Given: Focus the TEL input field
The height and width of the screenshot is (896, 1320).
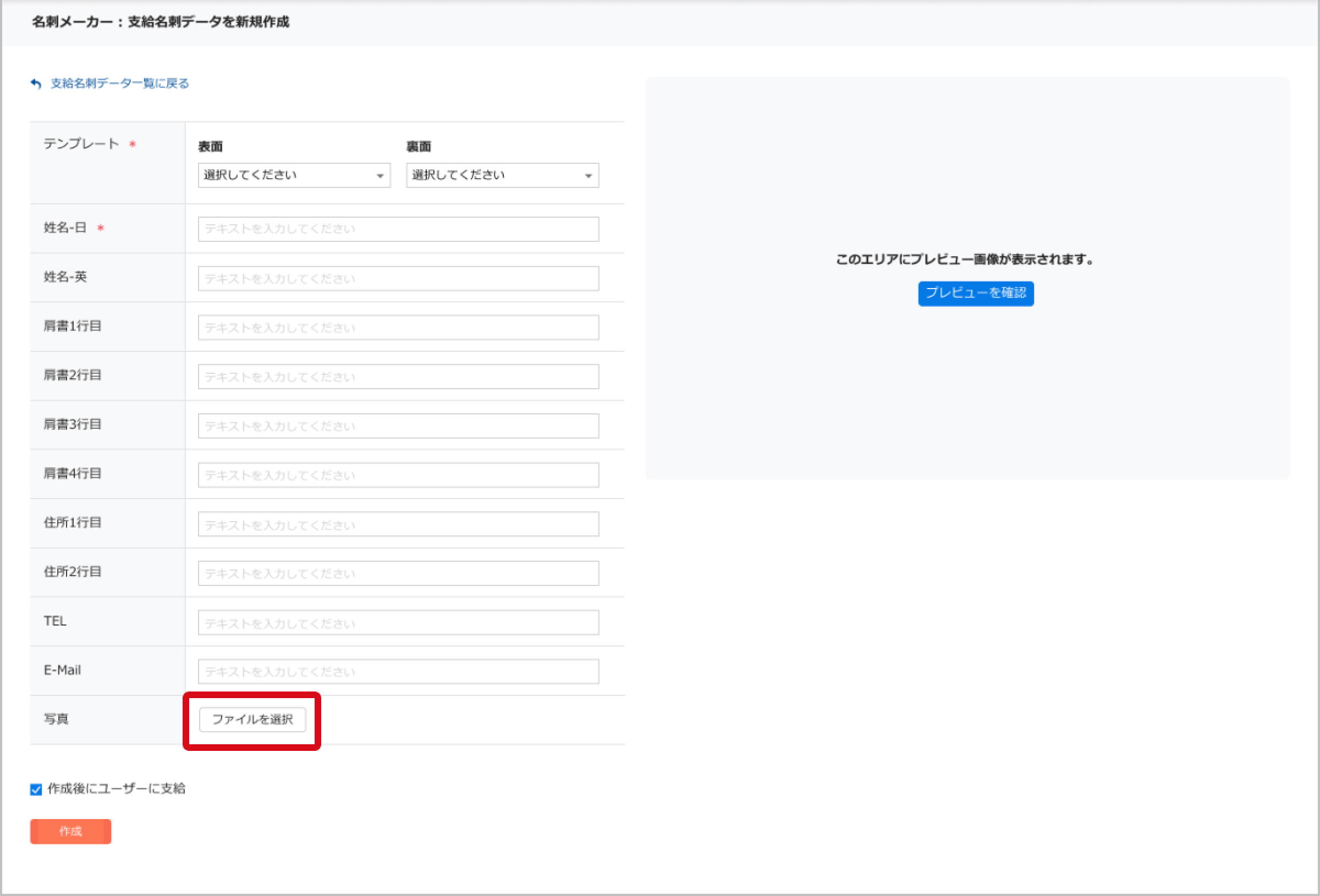Looking at the screenshot, I should pyautogui.click(x=398, y=622).
